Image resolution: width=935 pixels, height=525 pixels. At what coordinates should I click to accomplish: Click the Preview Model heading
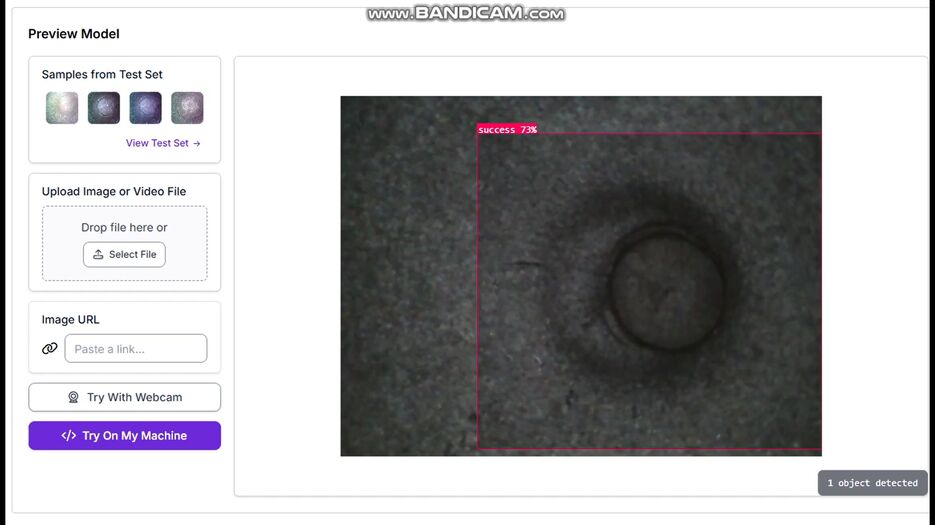[74, 34]
